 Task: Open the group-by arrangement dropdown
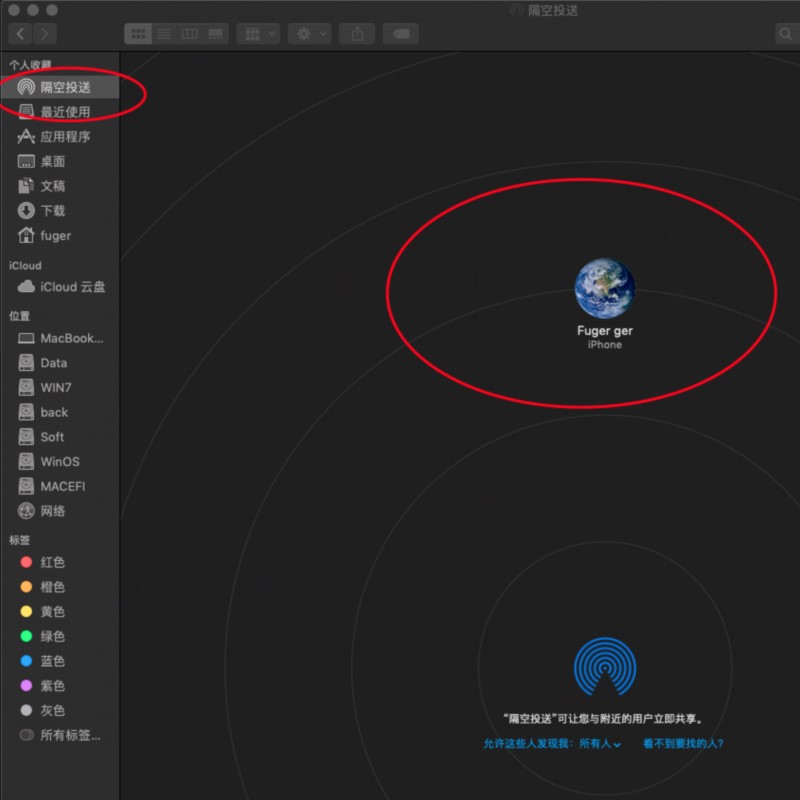point(258,34)
